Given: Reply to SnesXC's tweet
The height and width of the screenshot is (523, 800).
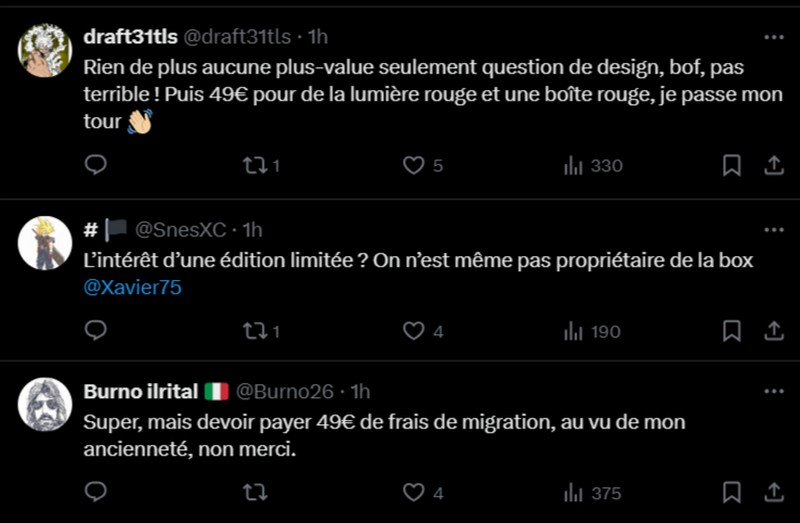Looking at the screenshot, I should (95, 331).
